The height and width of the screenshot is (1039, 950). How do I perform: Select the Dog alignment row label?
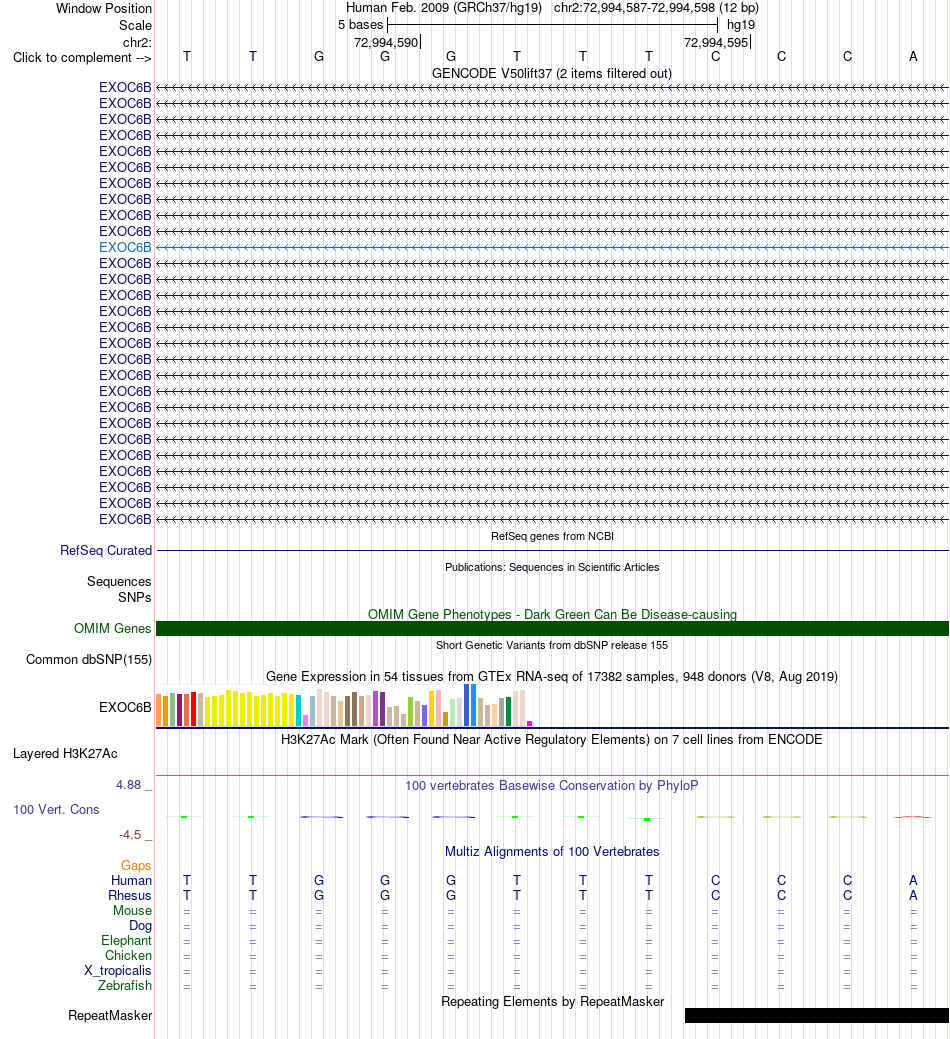[140, 926]
